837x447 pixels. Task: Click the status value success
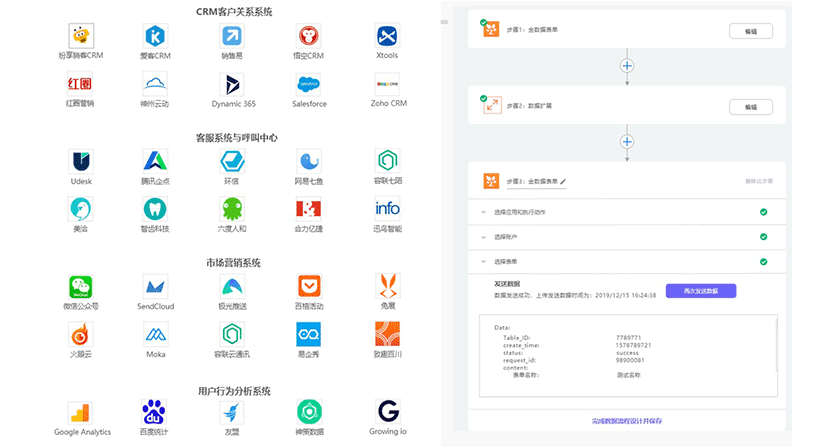tap(627, 352)
